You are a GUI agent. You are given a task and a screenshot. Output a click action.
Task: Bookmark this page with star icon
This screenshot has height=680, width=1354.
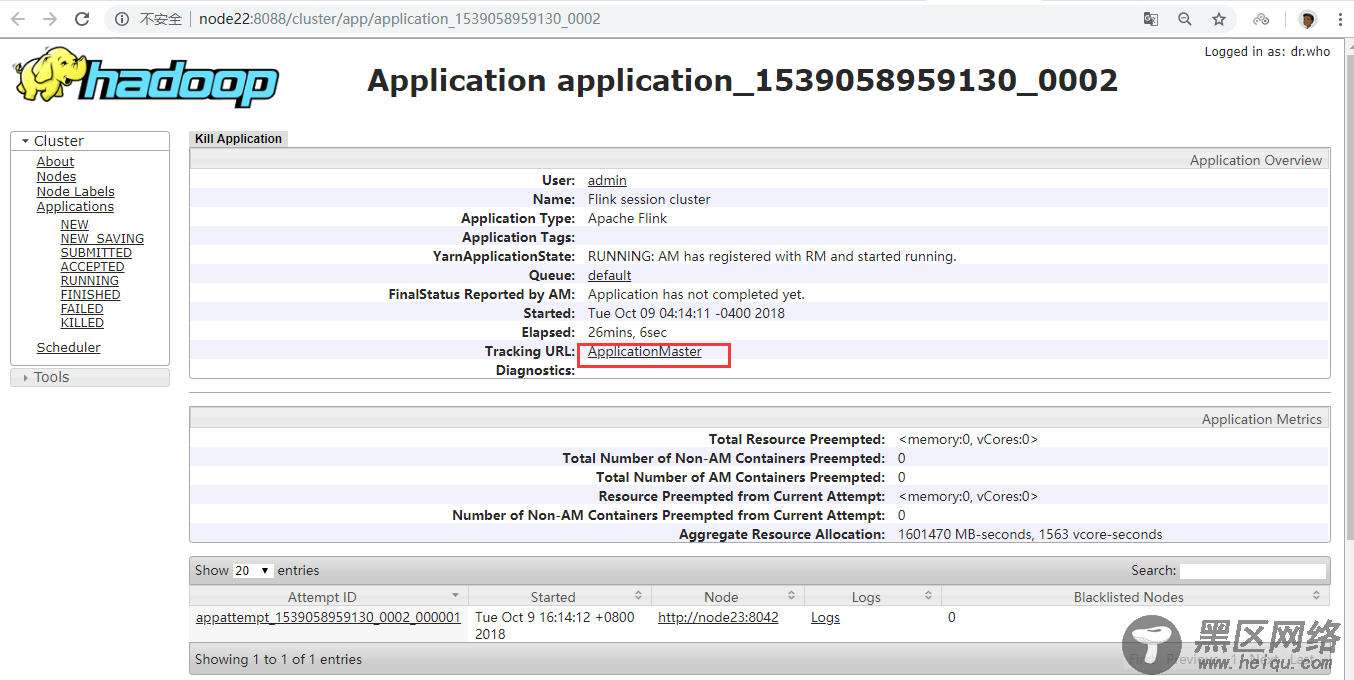pyautogui.click(x=1219, y=19)
